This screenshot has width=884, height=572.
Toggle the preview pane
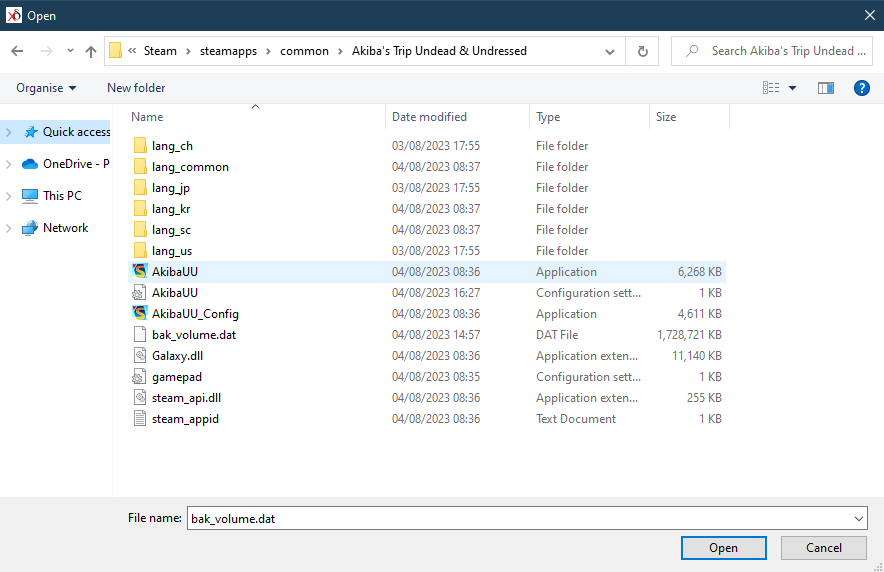826,88
